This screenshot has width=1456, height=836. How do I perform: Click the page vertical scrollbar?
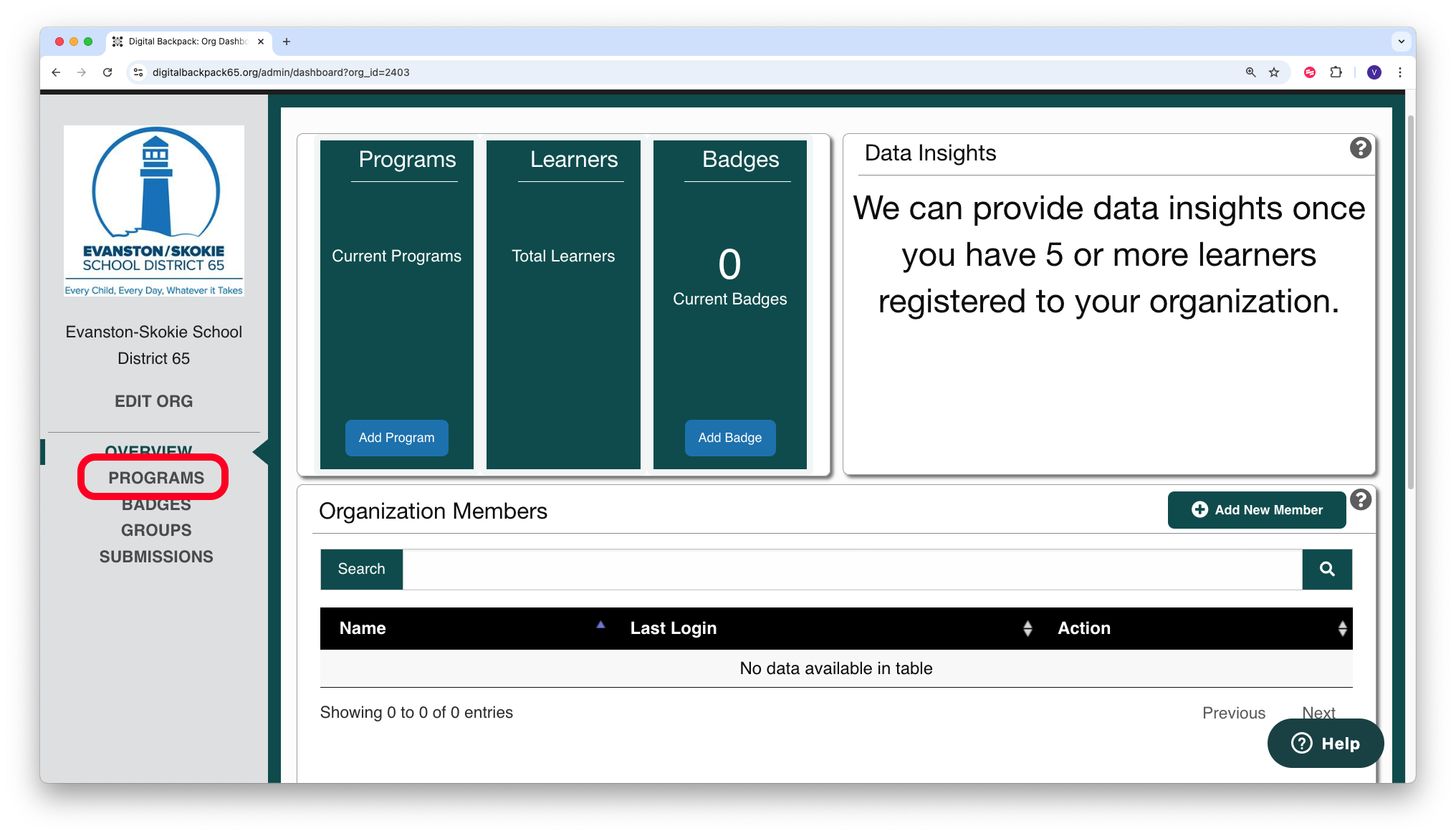(x=1410, y=301)
